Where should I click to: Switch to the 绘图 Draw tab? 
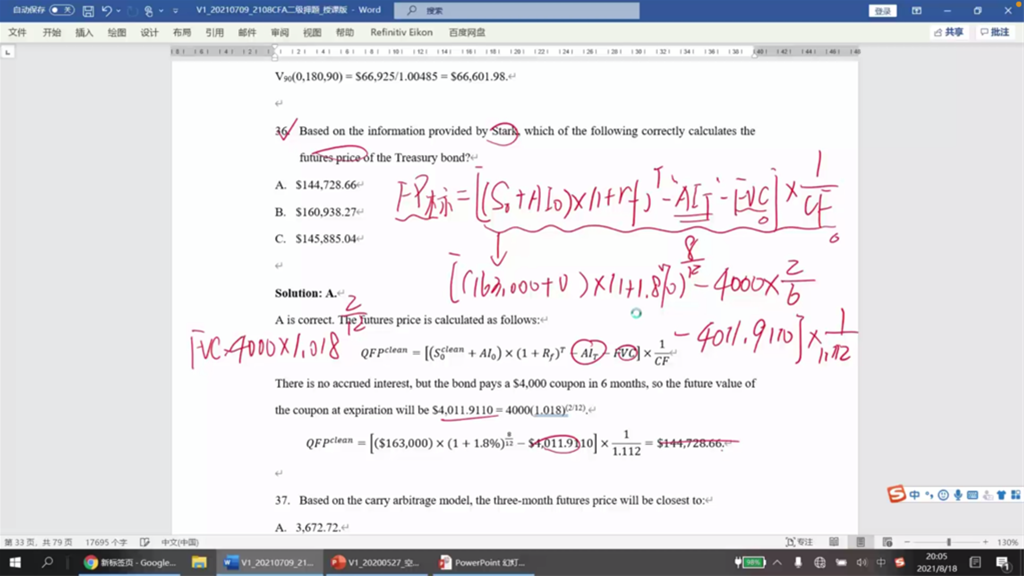(117, 32)
